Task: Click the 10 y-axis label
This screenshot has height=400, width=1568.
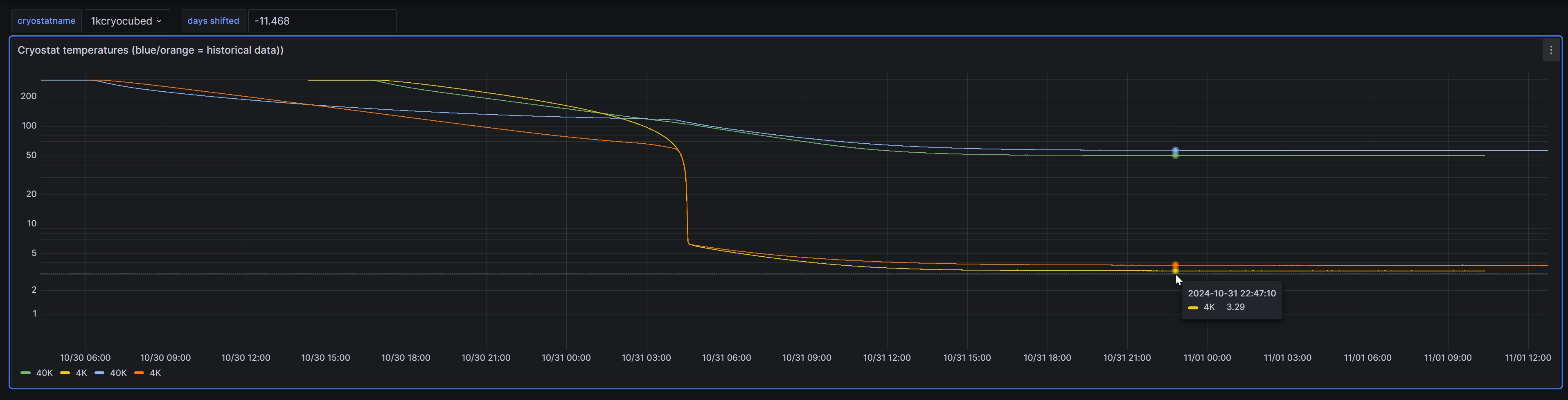Action: click(x=32, y=224)
